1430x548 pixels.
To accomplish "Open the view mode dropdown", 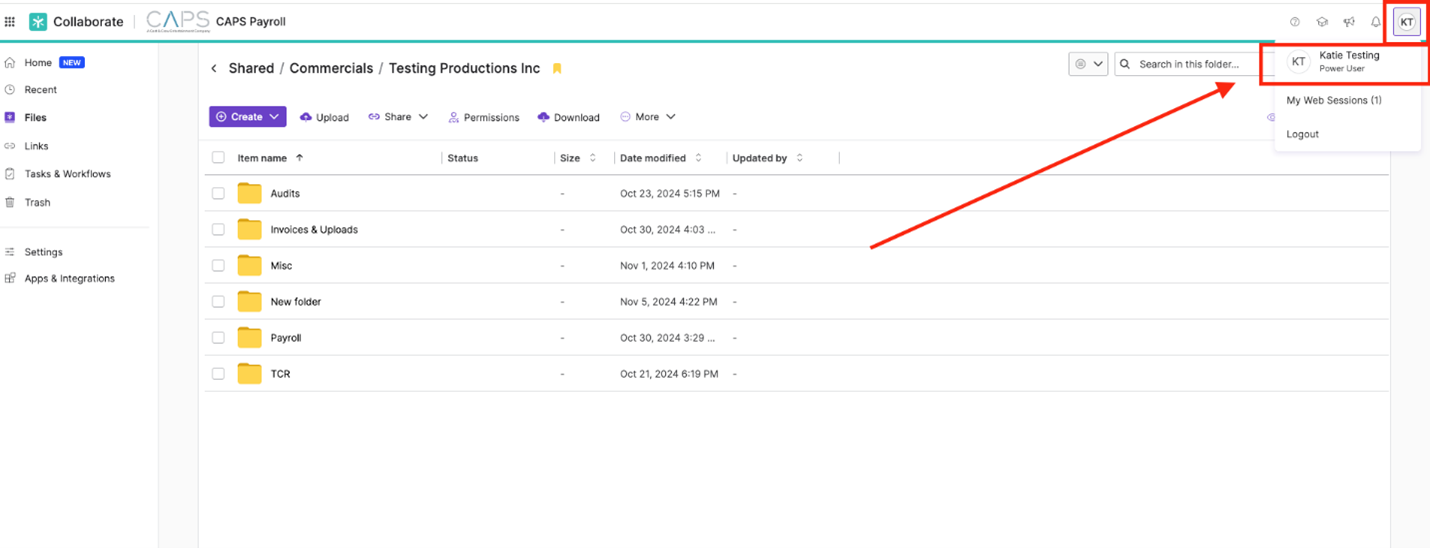I will click(1088, 64).
